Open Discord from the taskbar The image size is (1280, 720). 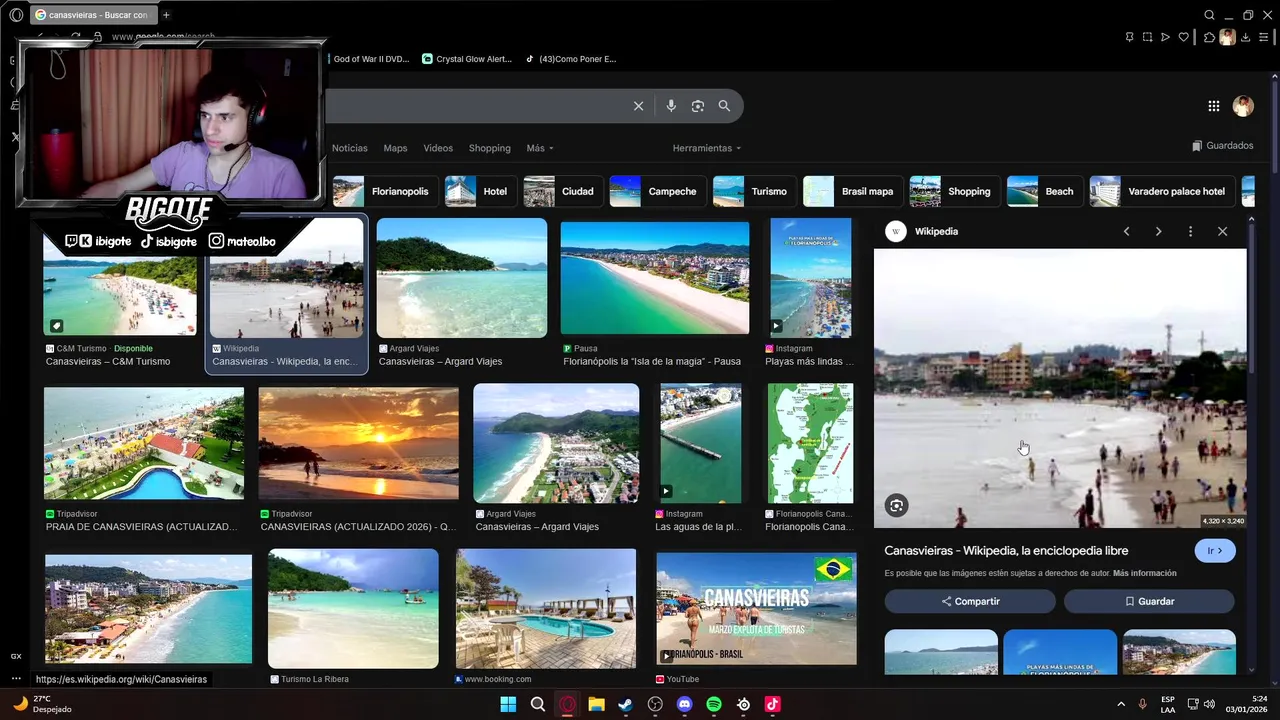click(x=684, y=704)
